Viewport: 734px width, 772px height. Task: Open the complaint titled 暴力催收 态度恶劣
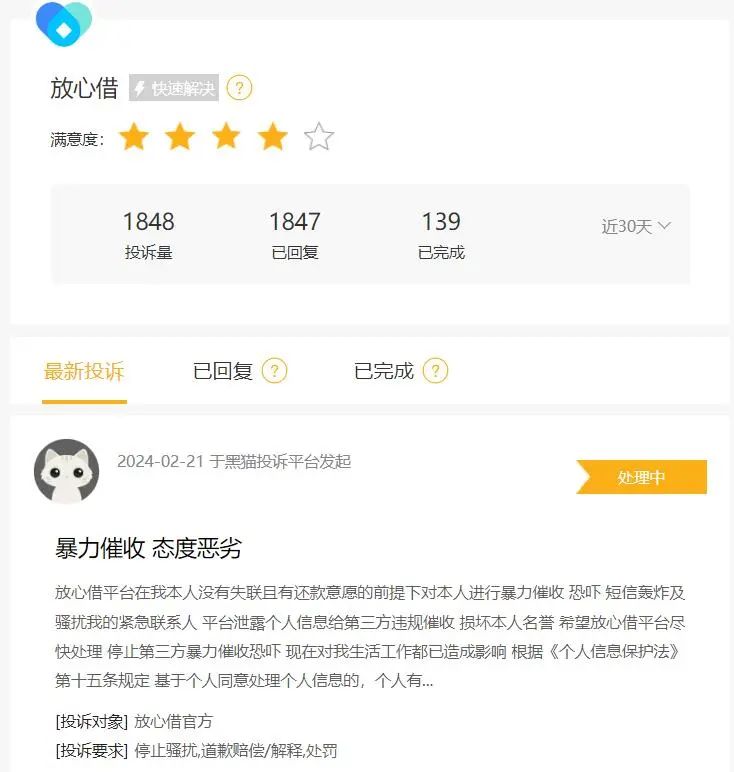click(148, 548)
